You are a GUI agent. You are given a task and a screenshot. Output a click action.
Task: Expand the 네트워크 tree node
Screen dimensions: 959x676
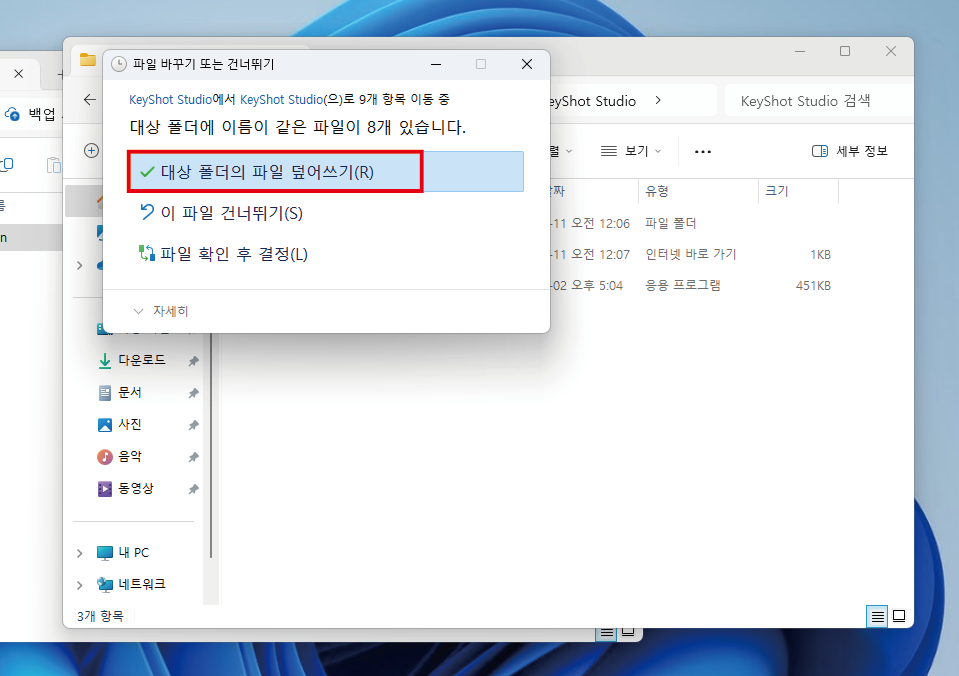[x=80, y=585]
